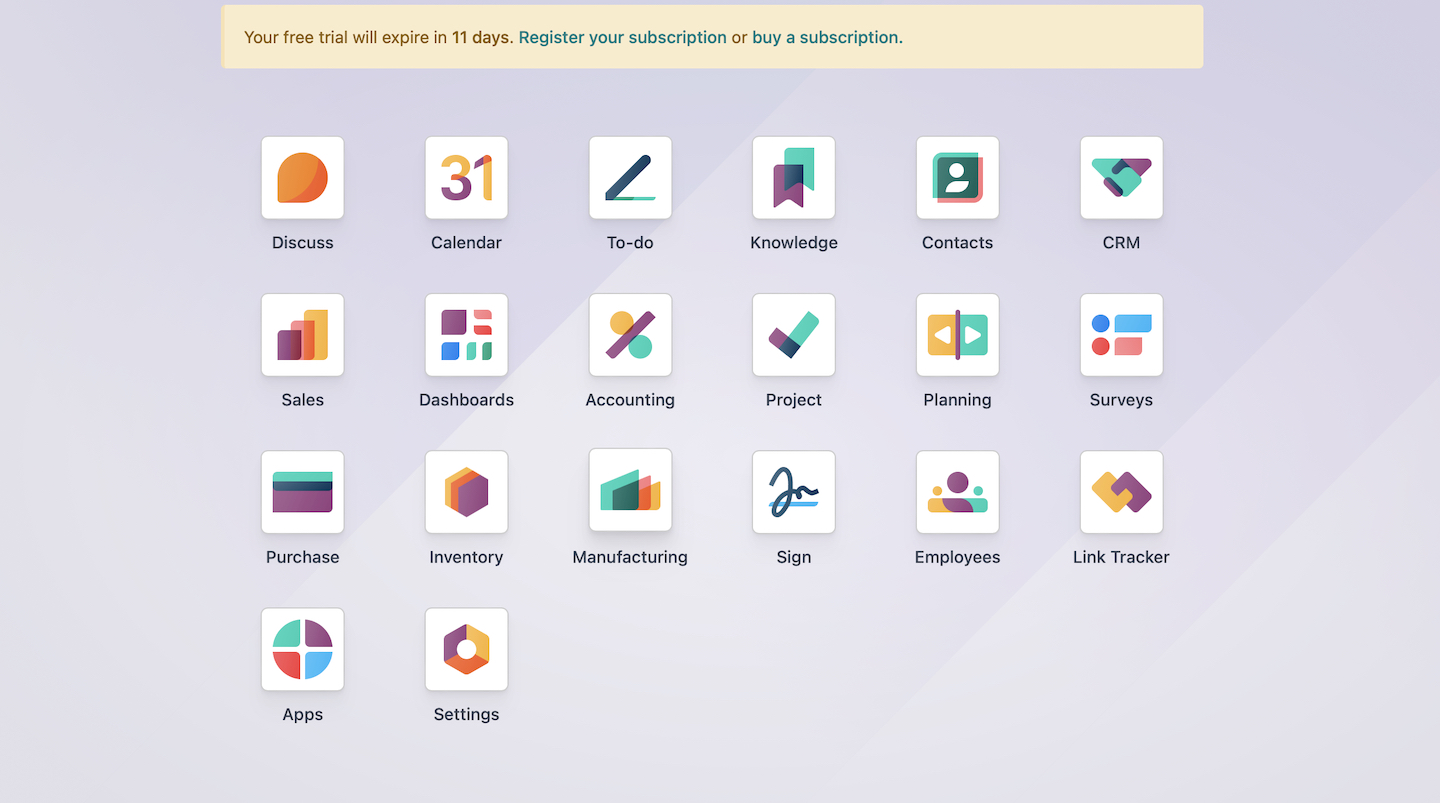Launch the Purchase app

coord(302,492)
